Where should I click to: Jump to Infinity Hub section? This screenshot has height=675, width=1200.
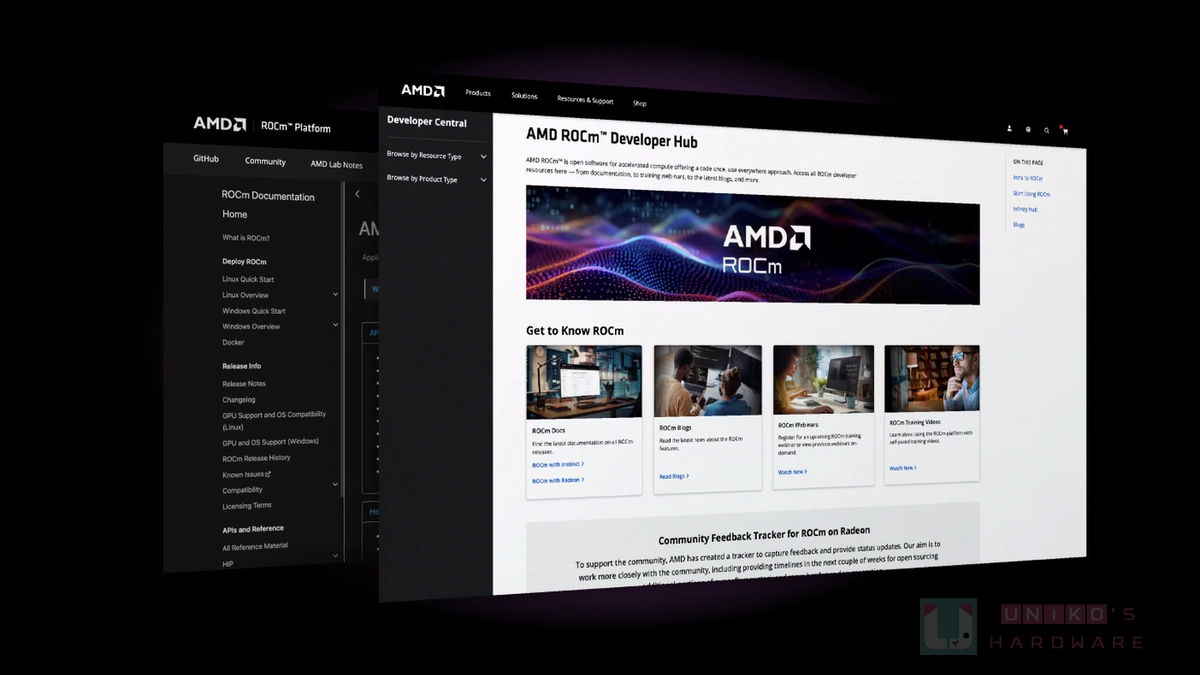coord(1025,209)
